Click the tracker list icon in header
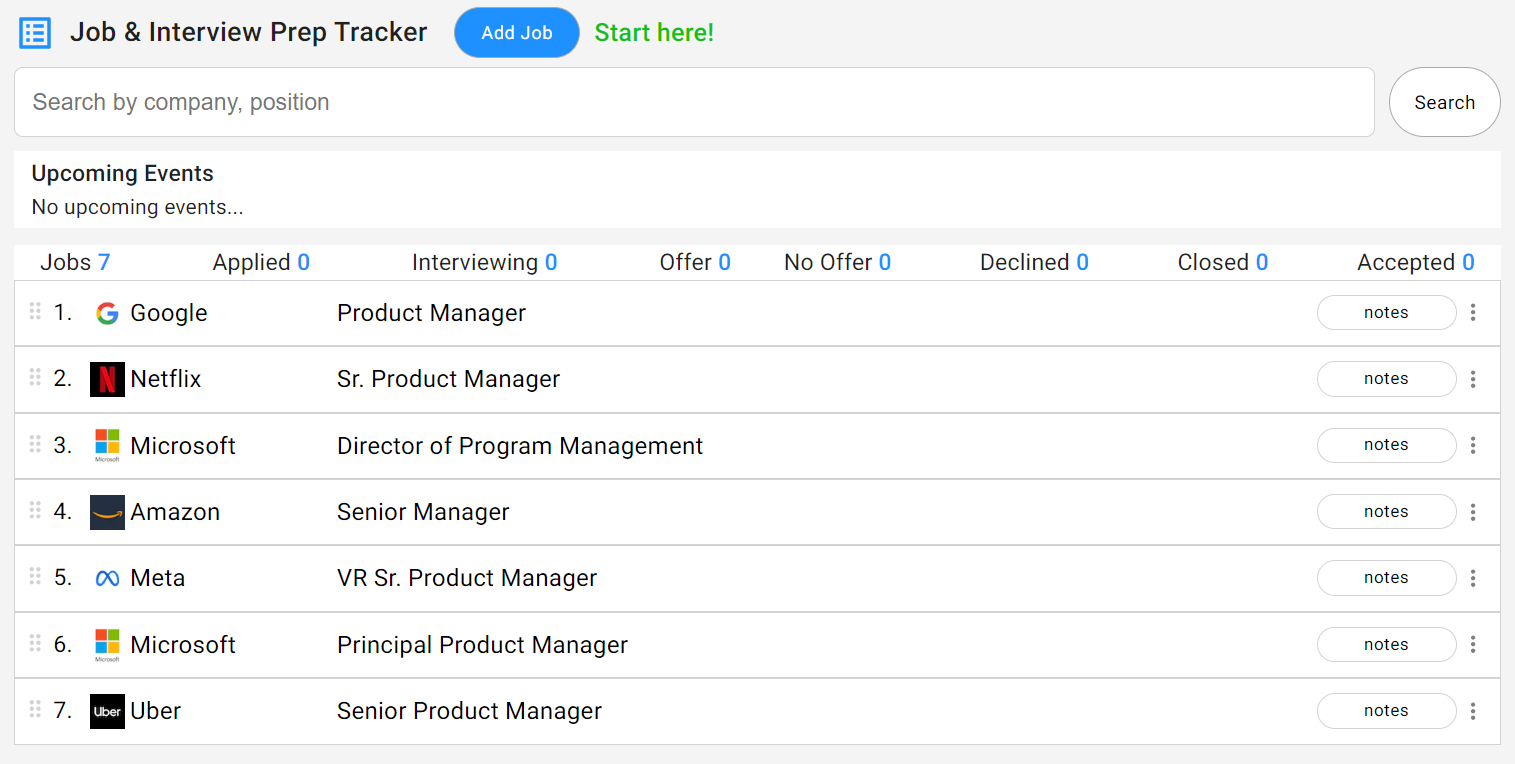 click(x=35, y=33)
